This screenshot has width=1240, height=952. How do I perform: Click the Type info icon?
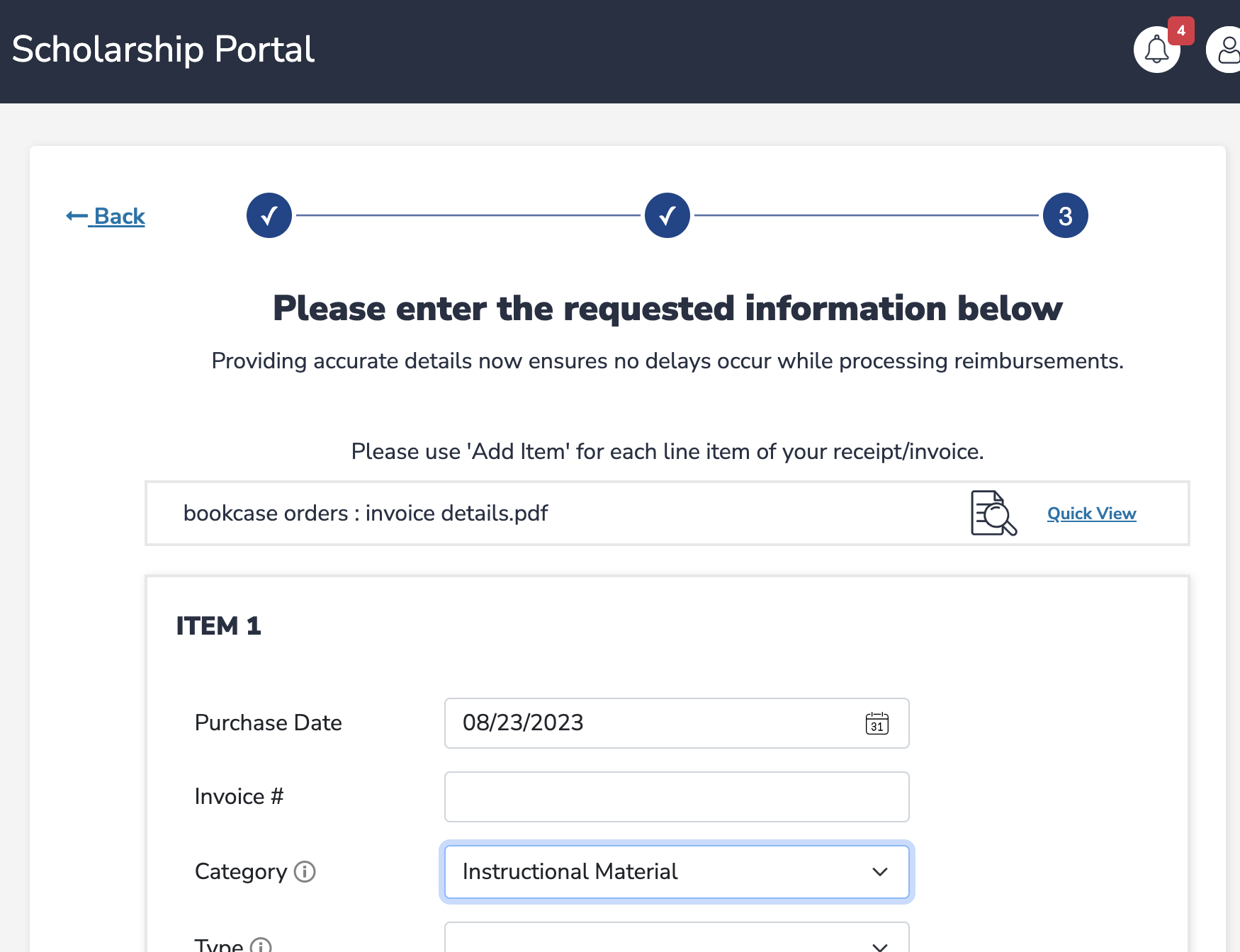pyautogui.click(x=261, y=946)
